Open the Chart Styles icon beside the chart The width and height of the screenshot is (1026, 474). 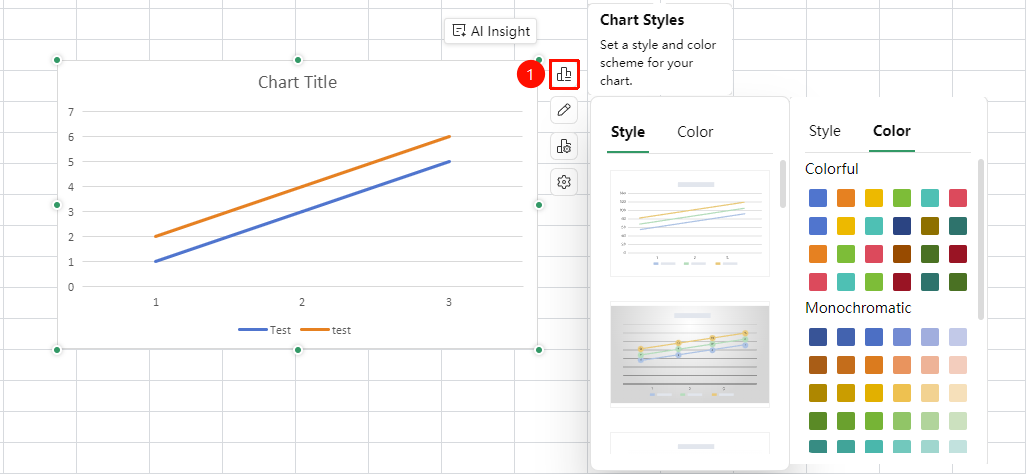564,75
